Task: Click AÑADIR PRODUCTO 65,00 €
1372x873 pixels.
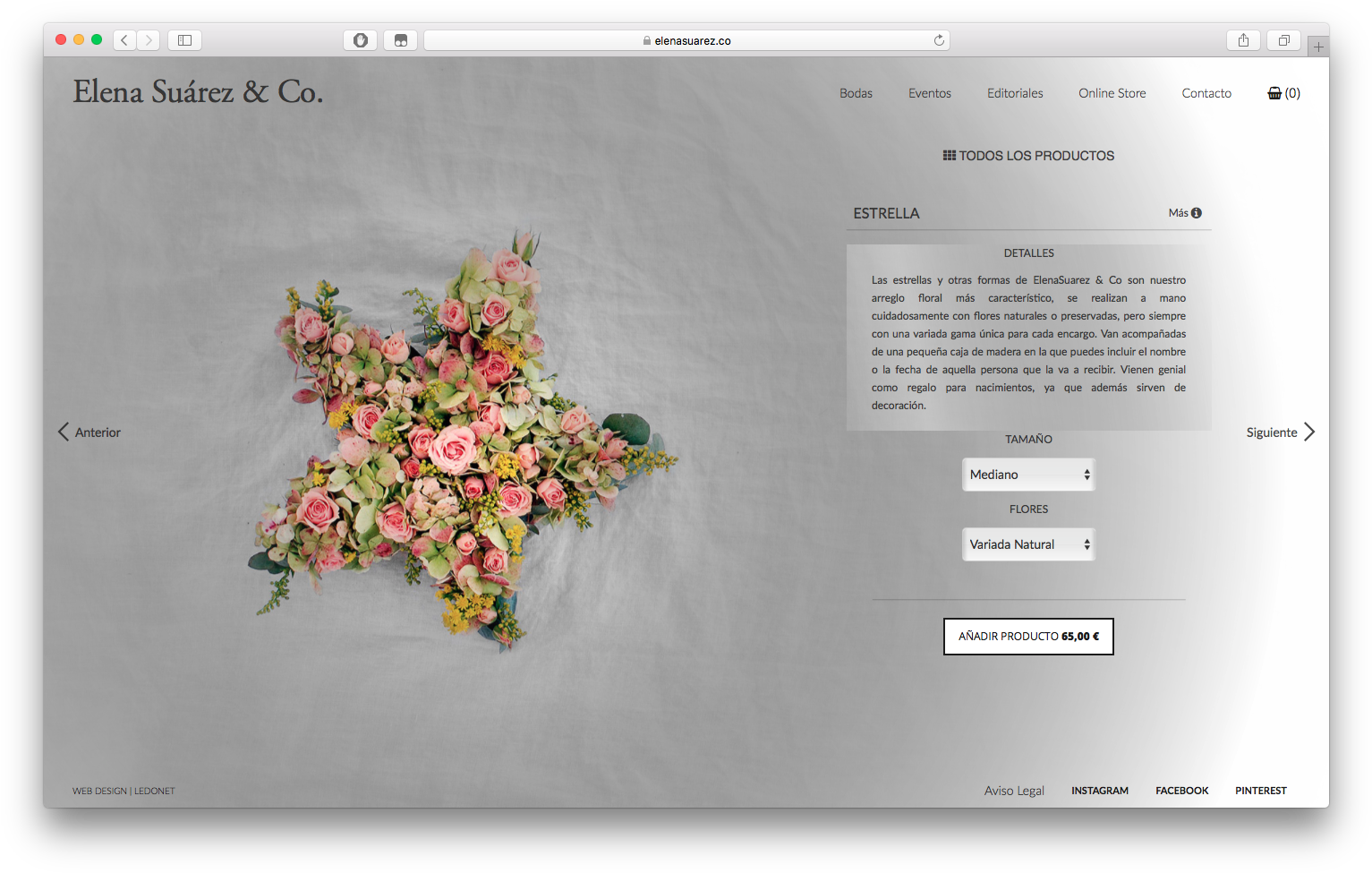Action: 1028,636
